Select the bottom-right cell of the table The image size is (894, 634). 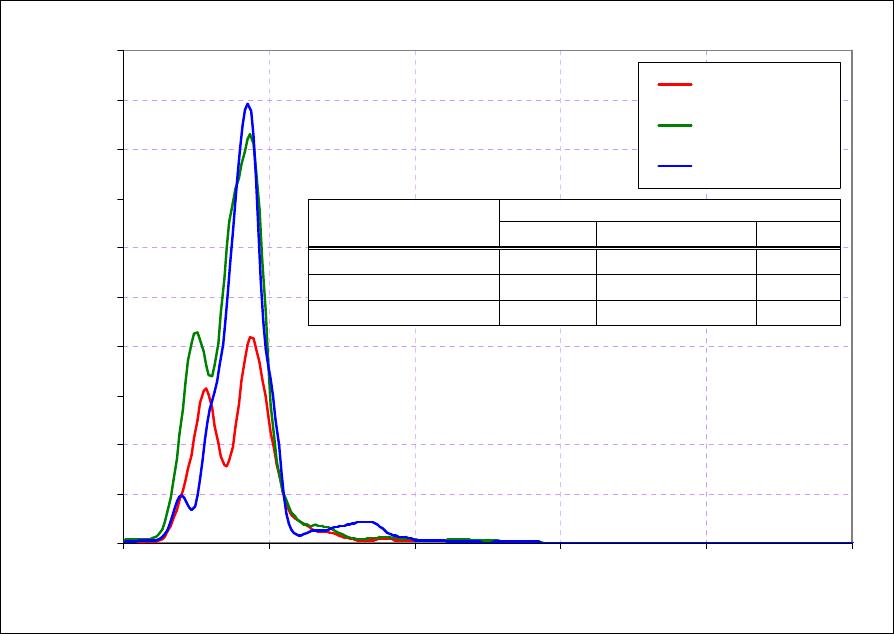(x=798, y=313)
